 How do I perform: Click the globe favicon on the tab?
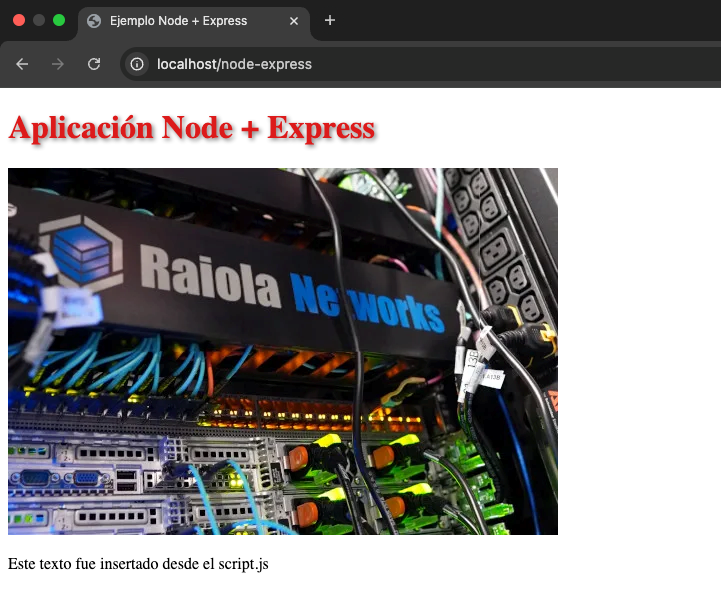tap(94, 21)
